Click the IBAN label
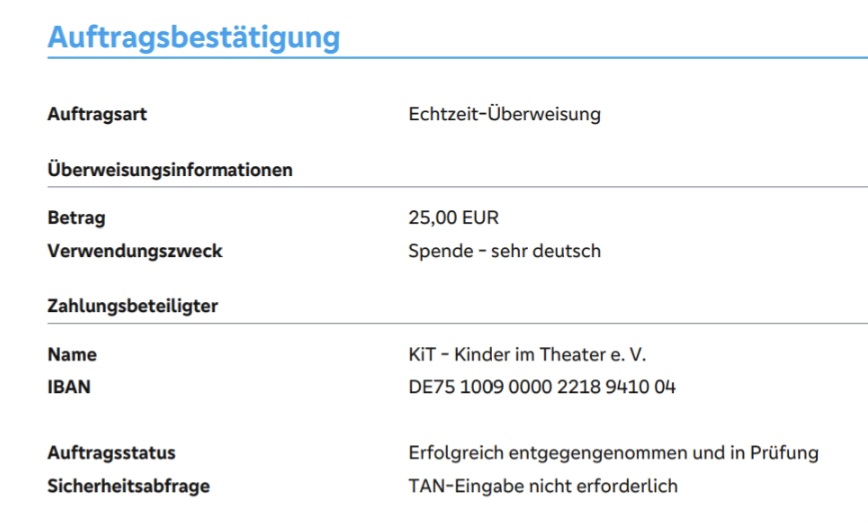 coord(69,386)
